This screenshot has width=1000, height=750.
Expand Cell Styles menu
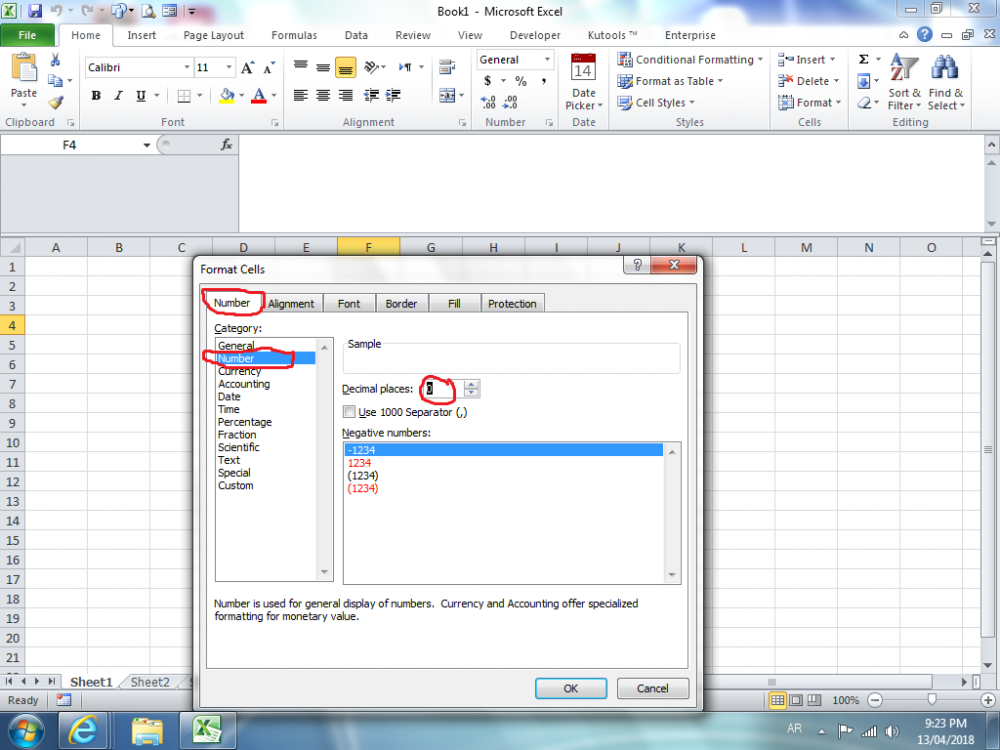656,103
